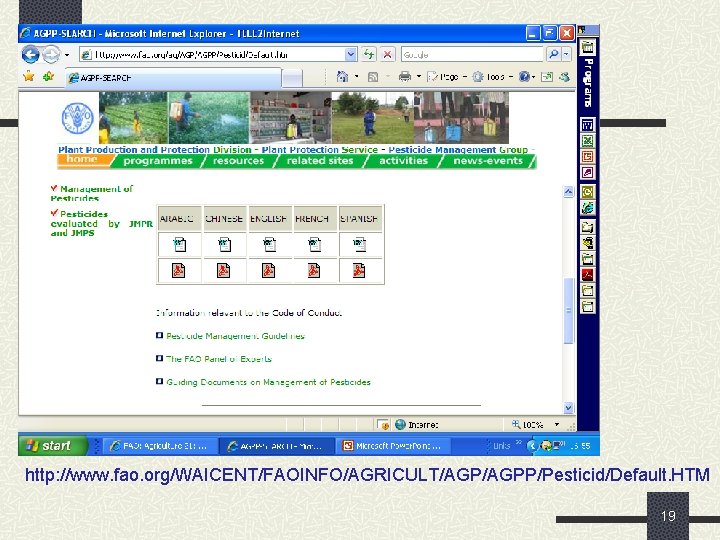The height and width of the screenshot is (540, 720).
Task: Open the search provider options dropdown
Action: [x=567, y=55]
